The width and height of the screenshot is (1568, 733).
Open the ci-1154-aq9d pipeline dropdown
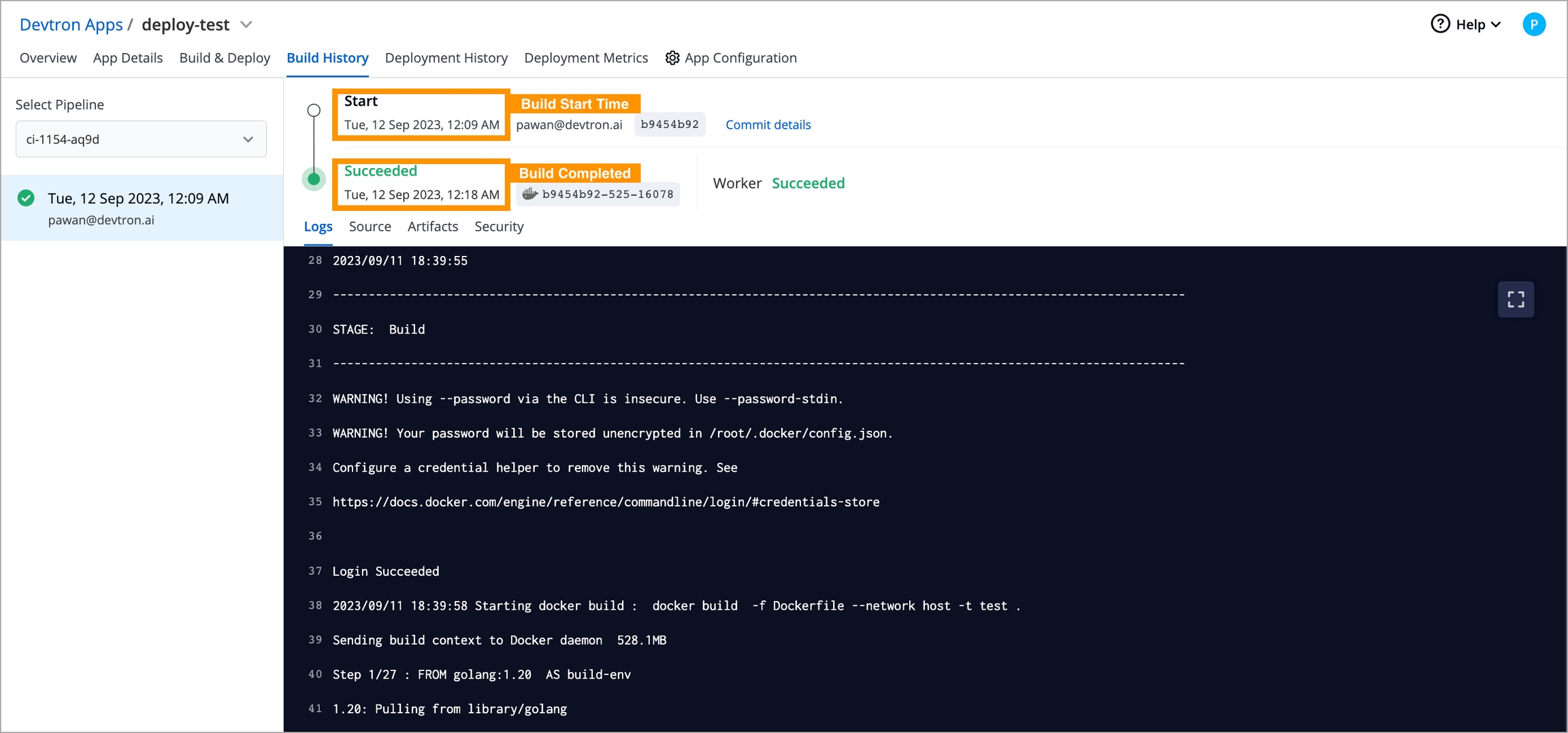[141, 140]
